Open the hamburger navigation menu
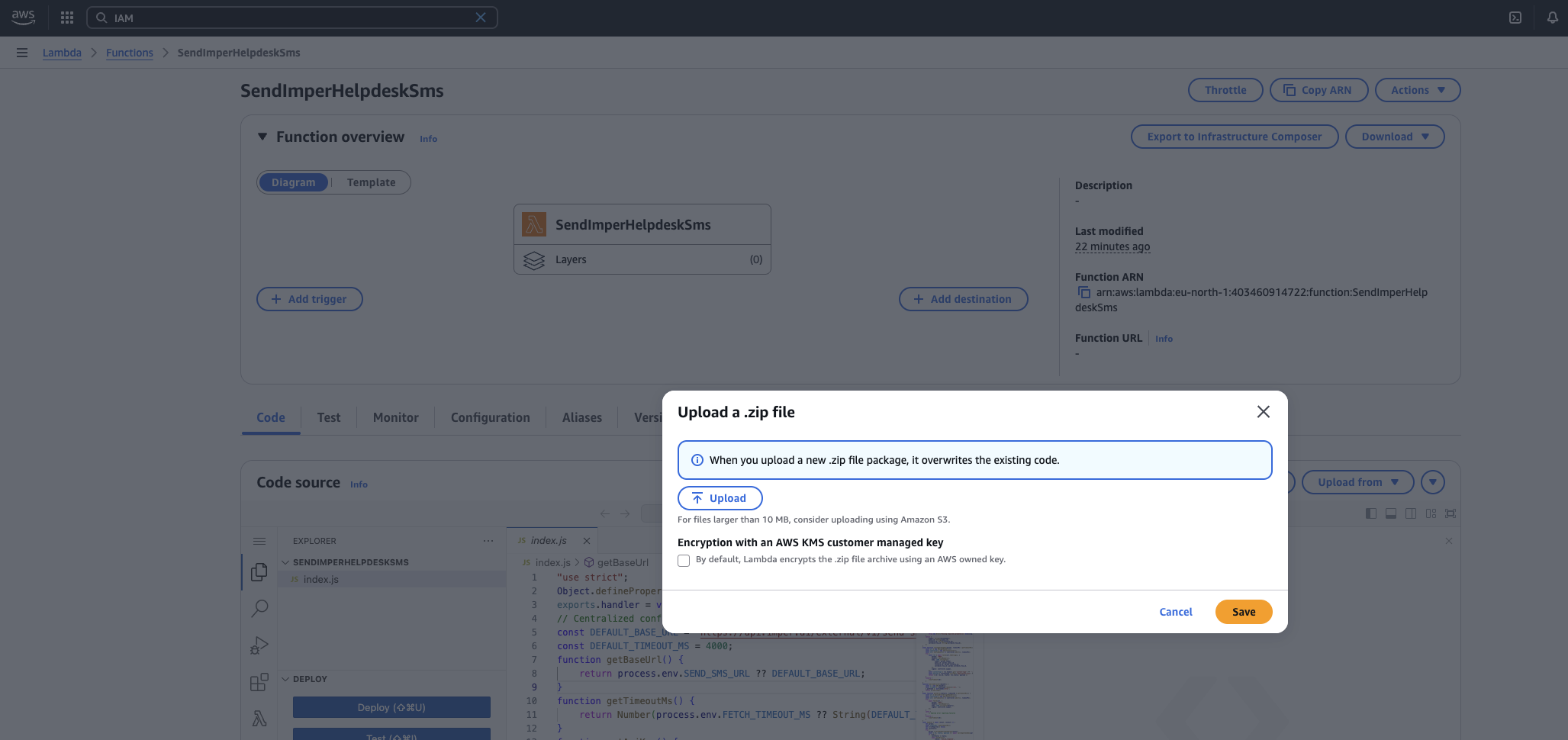 (22, 53)
